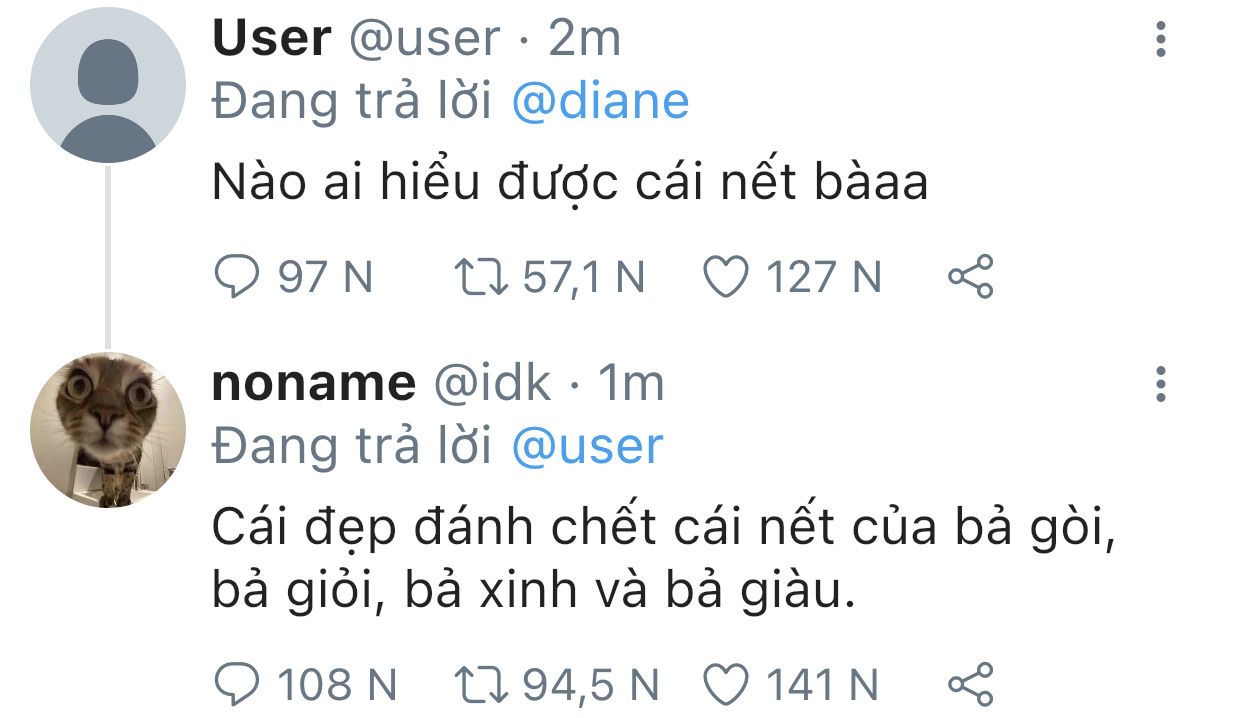Like User's tweet with heart icon

(727, 277)
